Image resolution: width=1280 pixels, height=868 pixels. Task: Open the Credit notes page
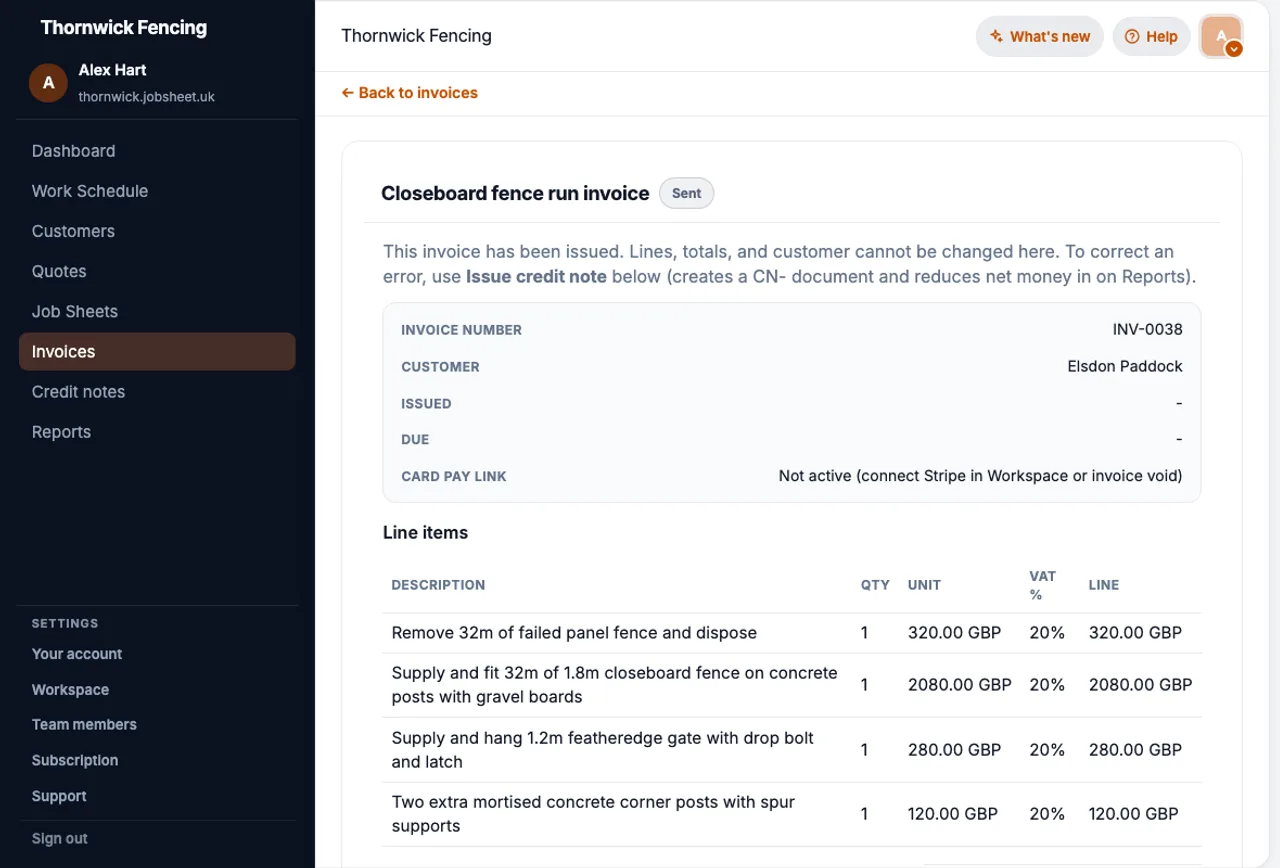click(78, 392)
